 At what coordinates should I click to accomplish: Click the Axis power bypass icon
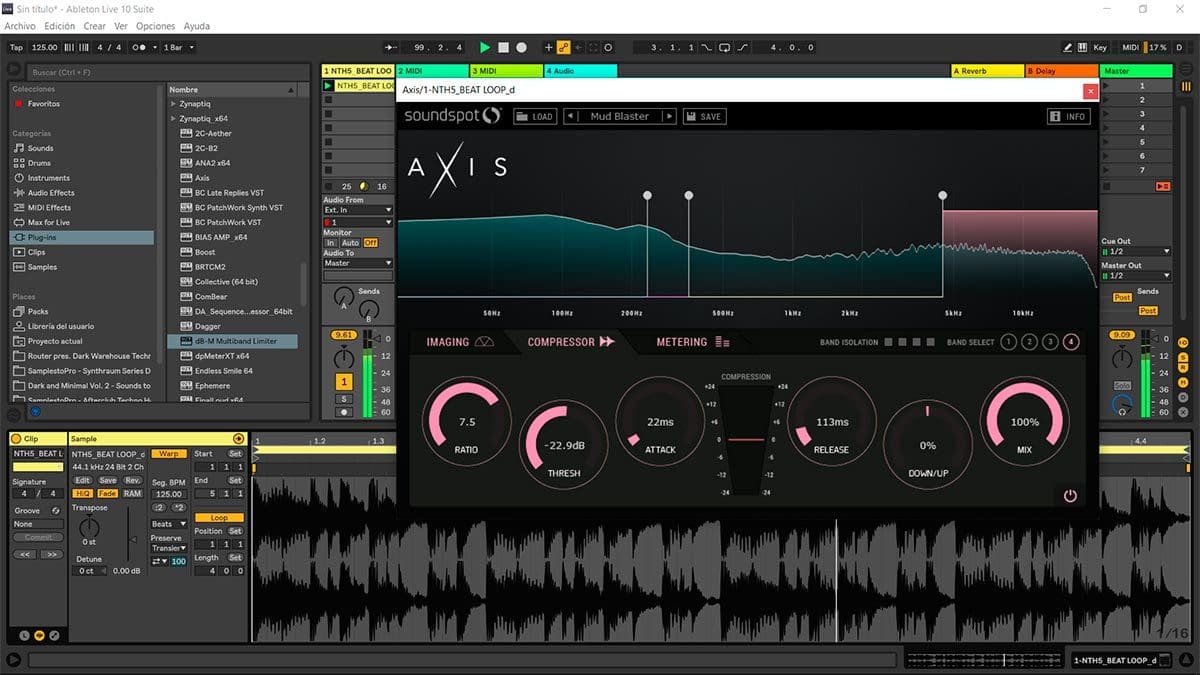tap(1070, 495)
